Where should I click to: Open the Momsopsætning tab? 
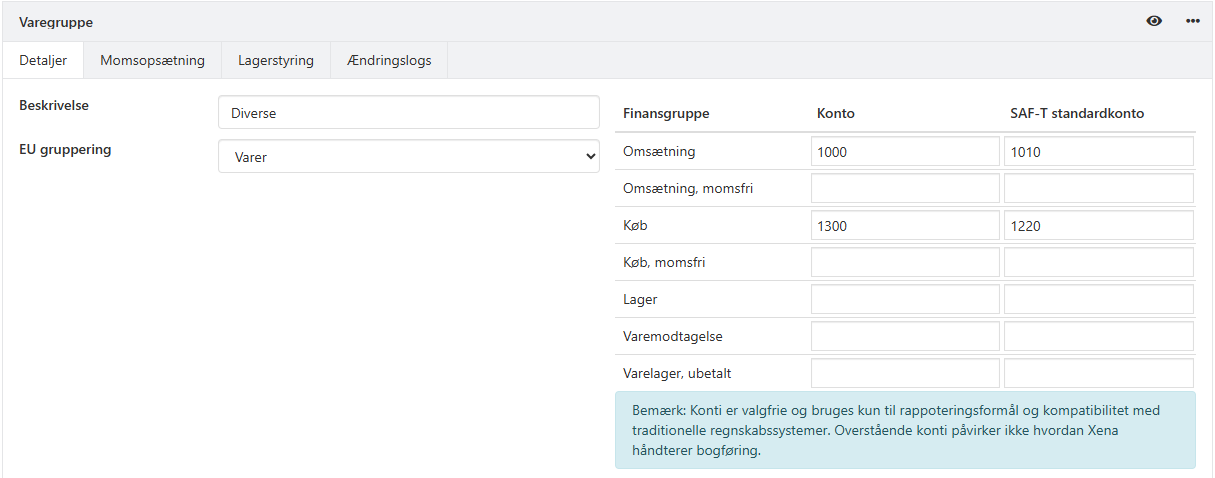coord(152,60)
